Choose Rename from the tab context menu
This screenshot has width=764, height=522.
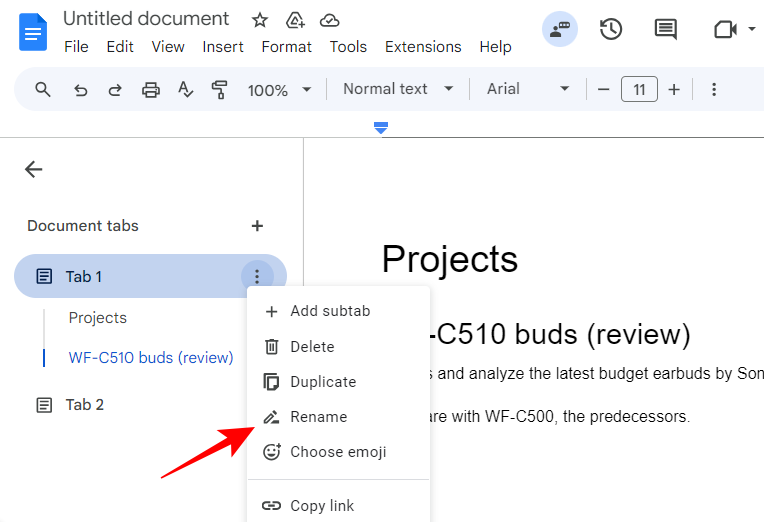pos(318,417)
